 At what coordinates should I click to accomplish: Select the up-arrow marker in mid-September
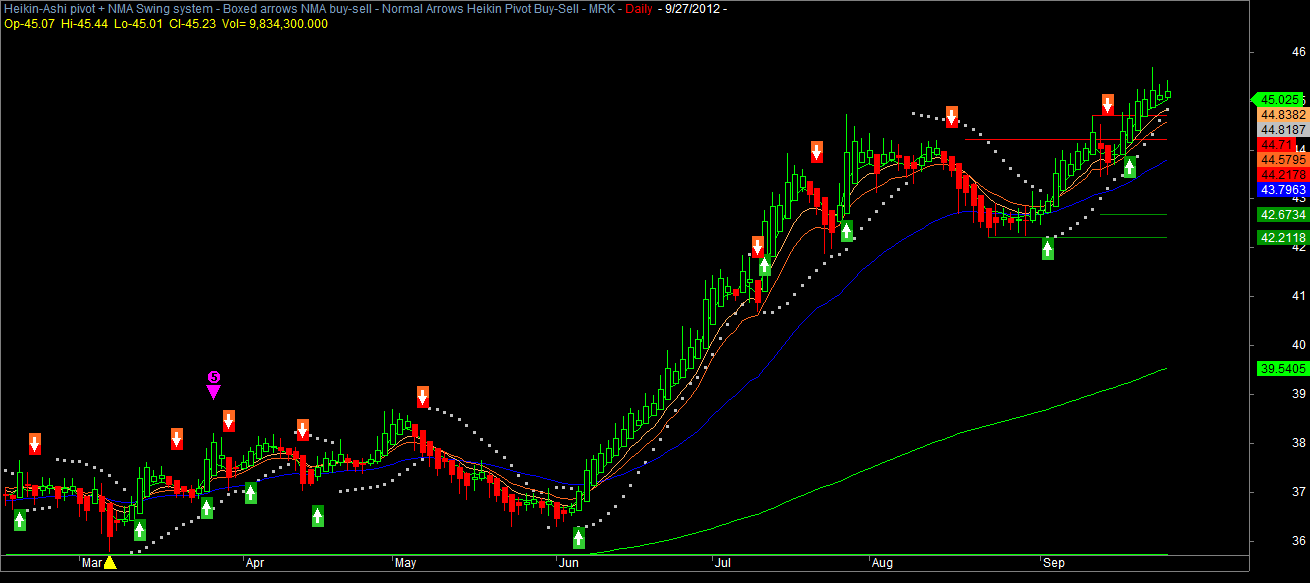pyautogui.click(x=1130, y=166)
